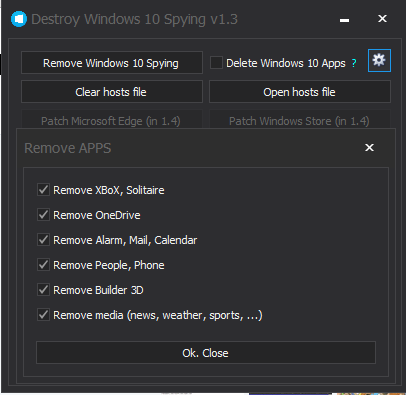Uncheck Remove OneDrive
Screen dimensions: 406x395
[43, 215]
